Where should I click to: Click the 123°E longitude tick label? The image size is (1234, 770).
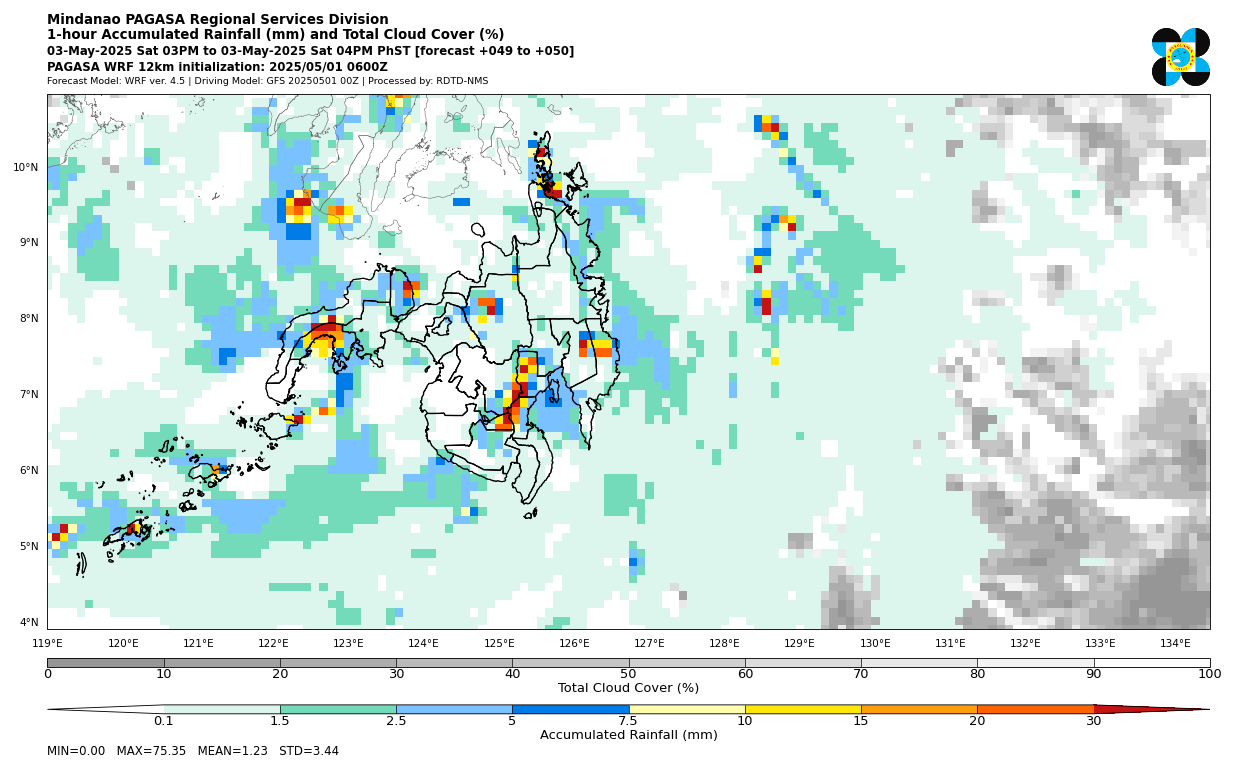pos(348,644)
